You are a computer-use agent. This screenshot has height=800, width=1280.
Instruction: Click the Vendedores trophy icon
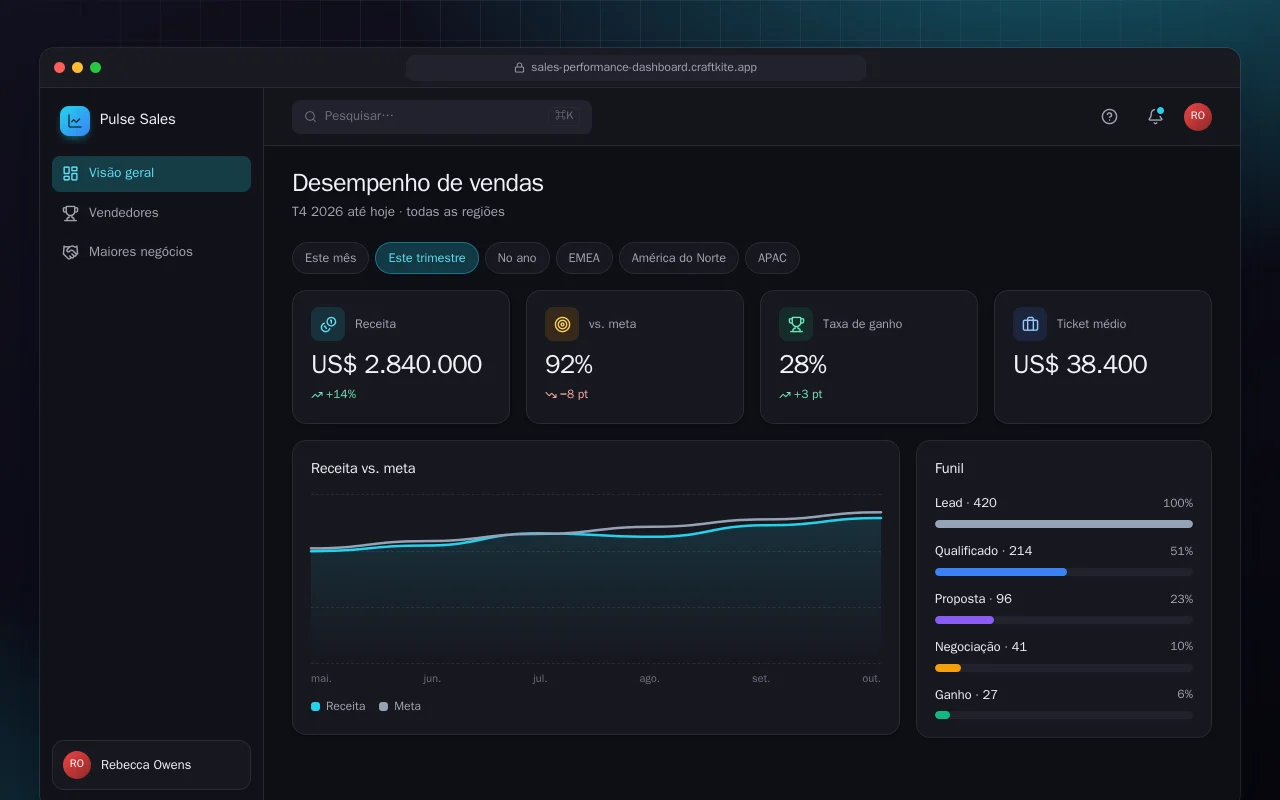click(70, 213)
